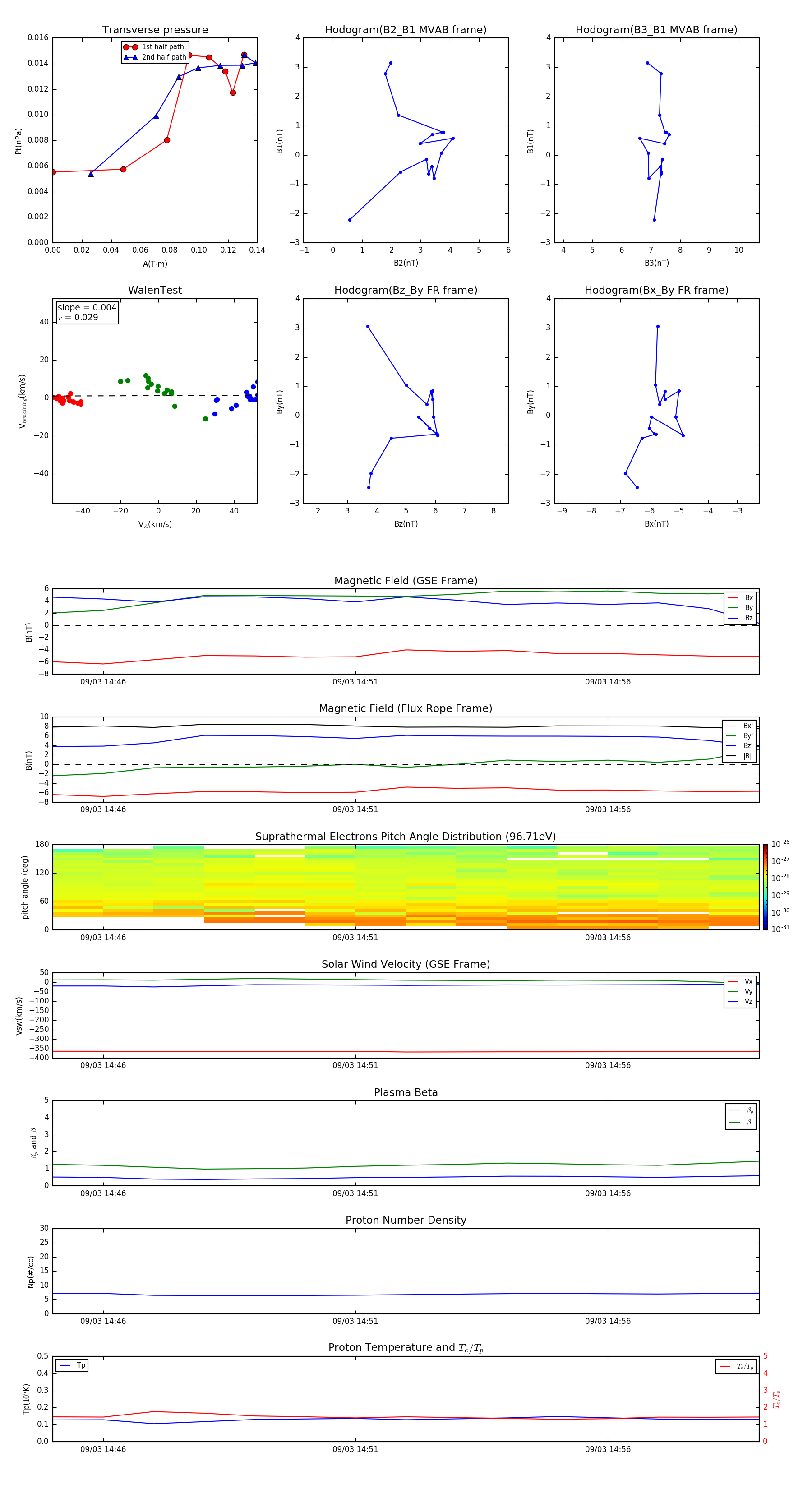Click 'Hodogram(Bx_By FR frame)' title
The width and height of the screenshot is (812, 1489).
click(x=656, y=290)
